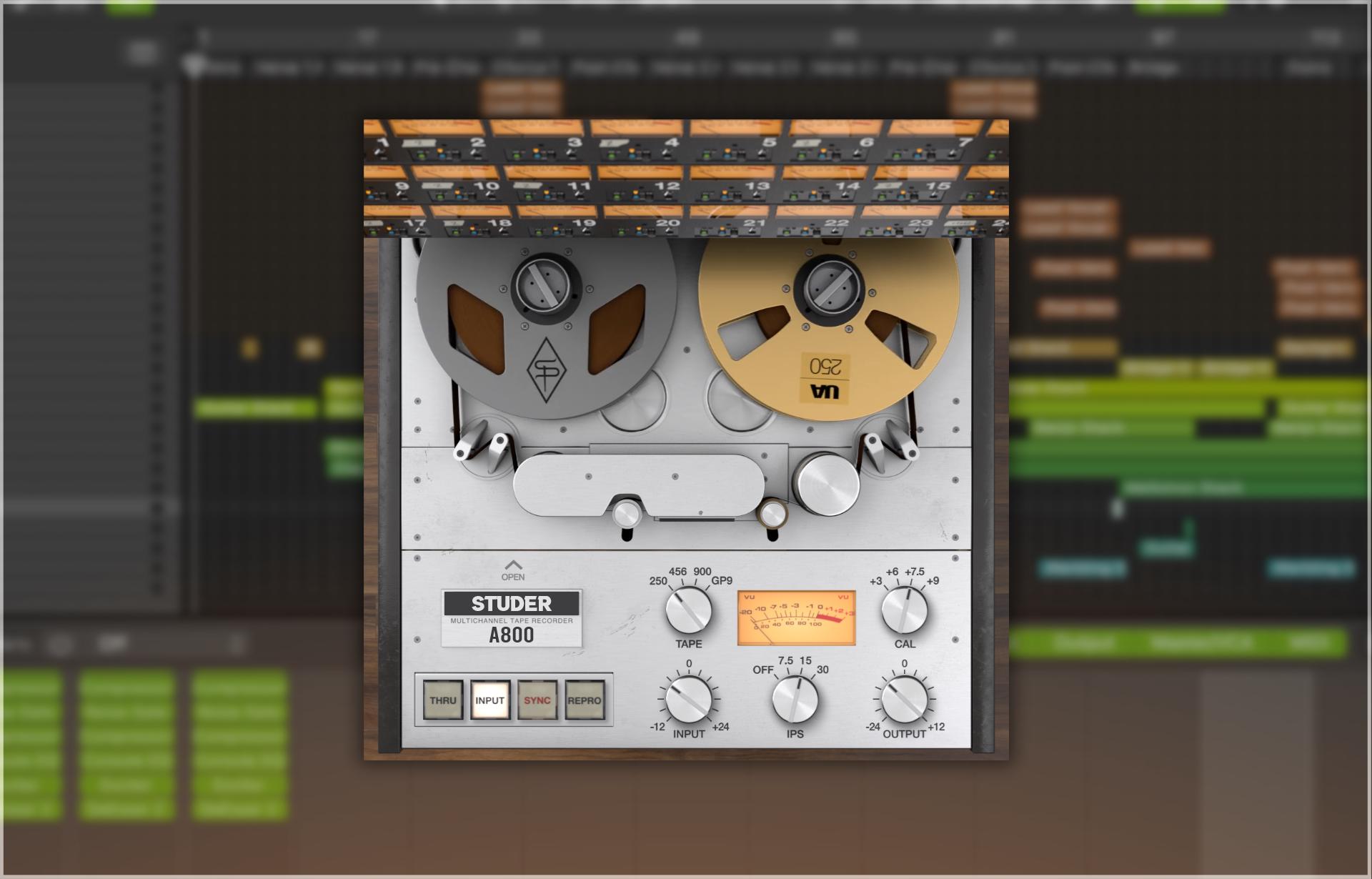Set IPS to the 15 label
Image resolution: width=1372 pixels, height=879 pixels.
point(805,660)
